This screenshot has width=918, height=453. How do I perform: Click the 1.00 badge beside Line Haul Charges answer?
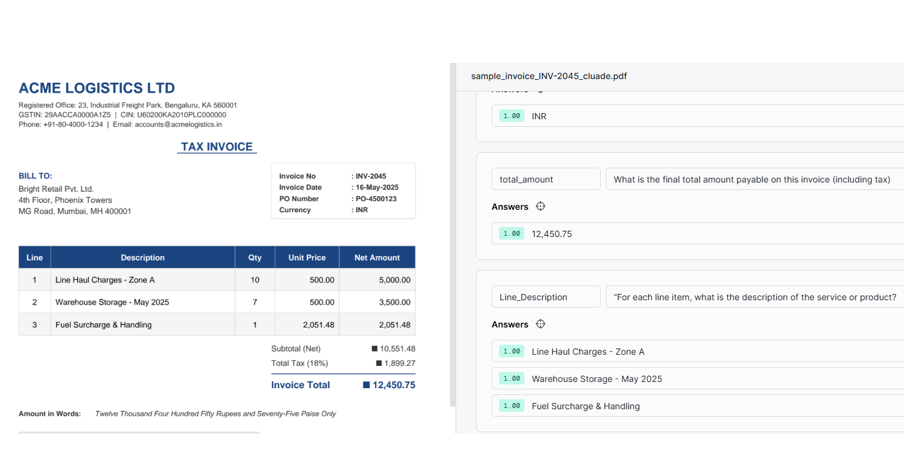(x=512, y=352)
